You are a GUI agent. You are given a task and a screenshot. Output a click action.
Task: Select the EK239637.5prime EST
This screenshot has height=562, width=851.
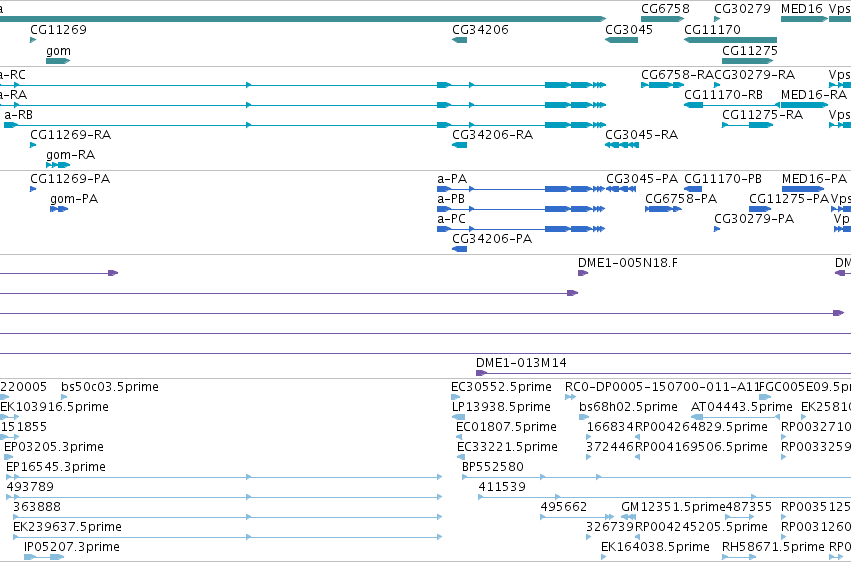pos(227,537)
